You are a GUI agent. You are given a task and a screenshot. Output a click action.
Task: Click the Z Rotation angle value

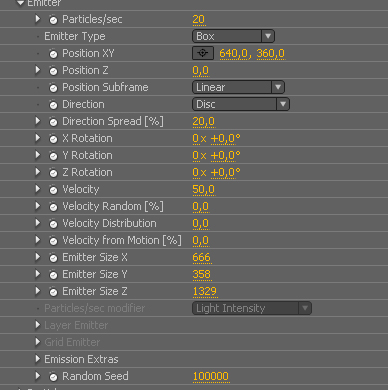tap(225, 172)
